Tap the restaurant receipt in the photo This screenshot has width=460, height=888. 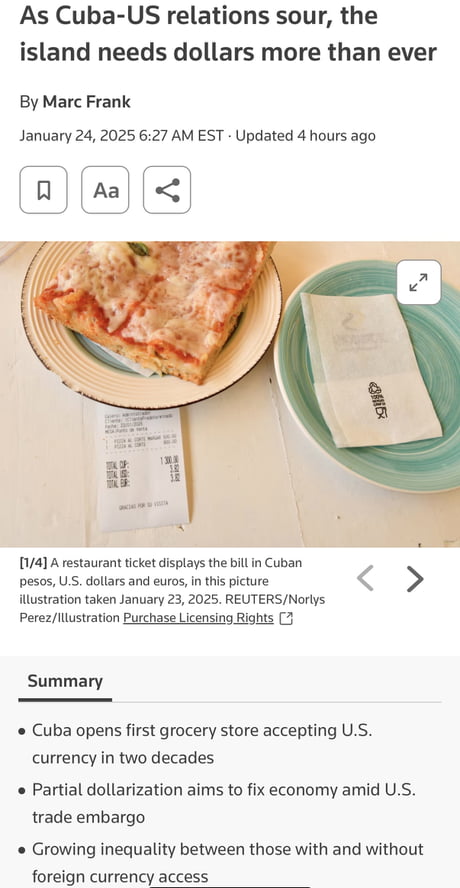pos(142,464)
